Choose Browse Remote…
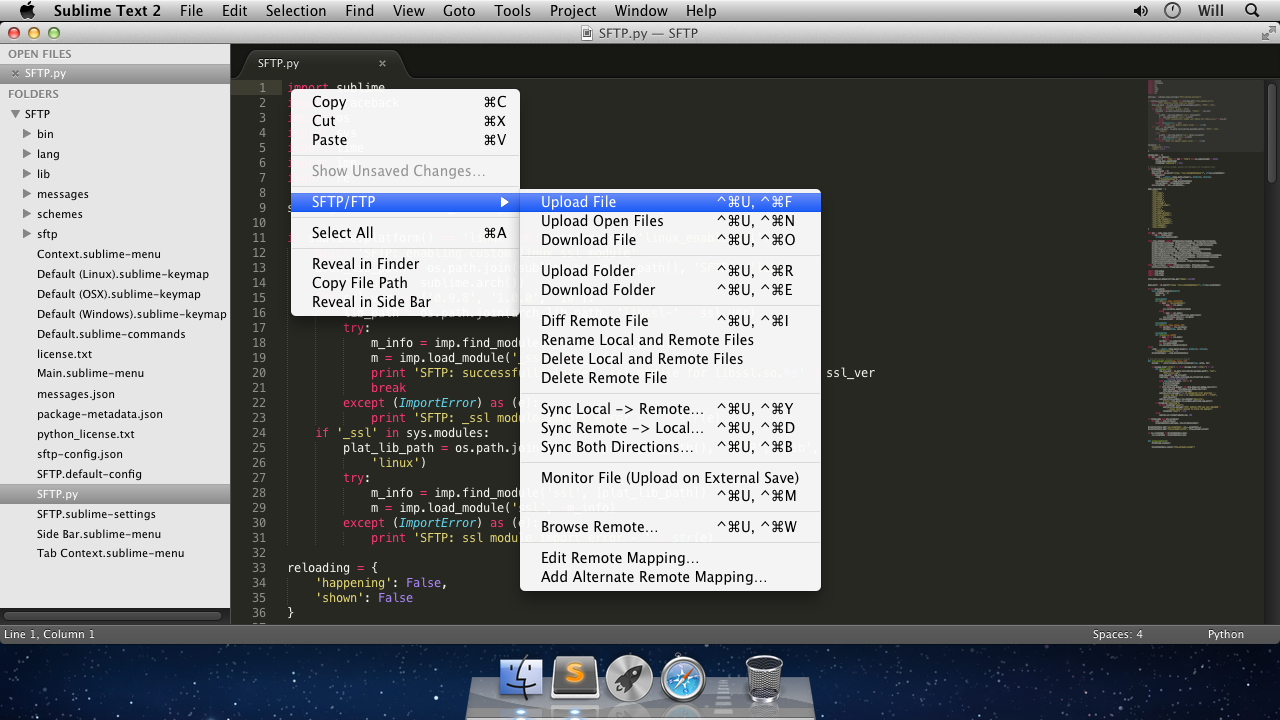 (670, 527)
